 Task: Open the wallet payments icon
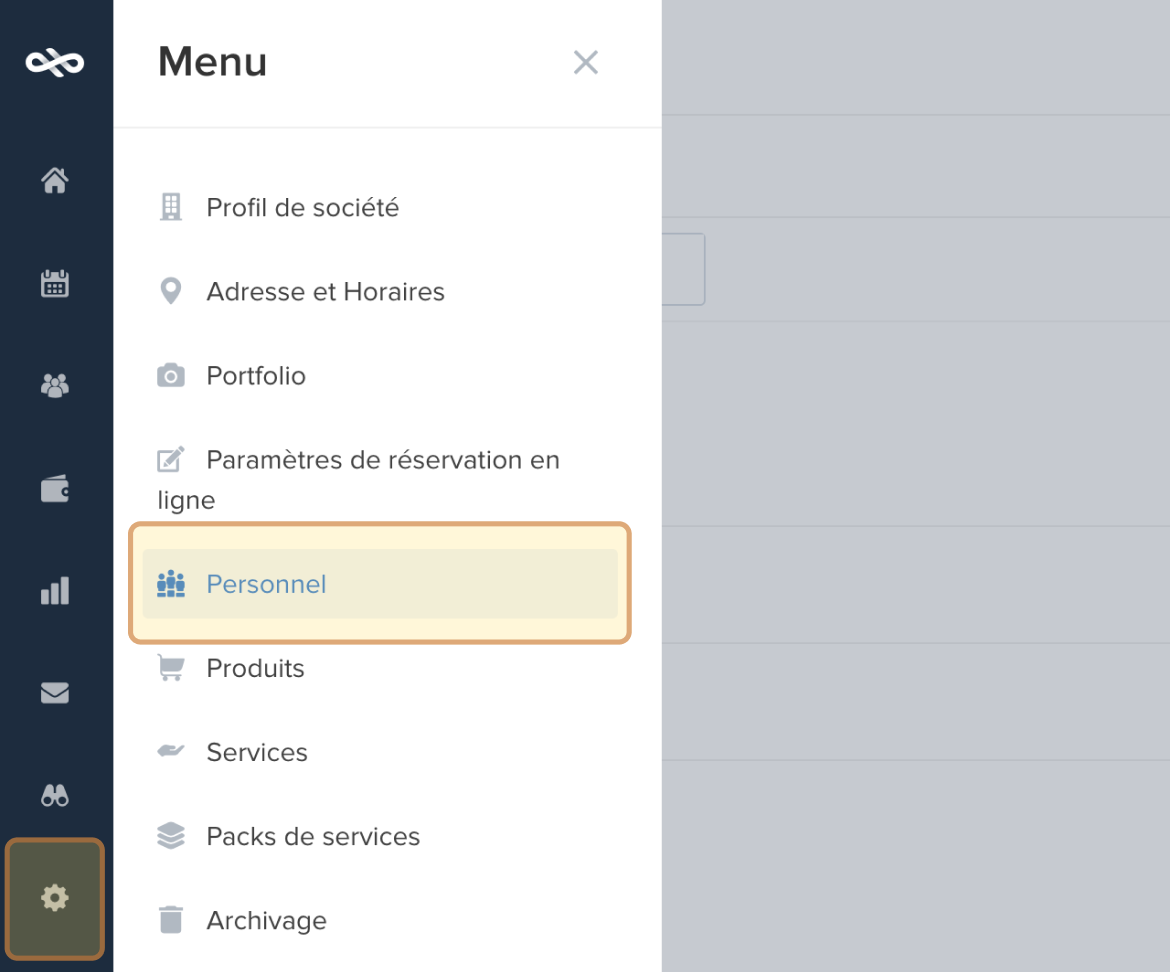55,489
